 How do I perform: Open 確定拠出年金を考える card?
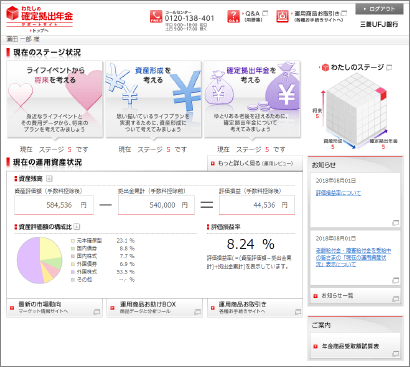pyautogui.click(x=252, y=99)
